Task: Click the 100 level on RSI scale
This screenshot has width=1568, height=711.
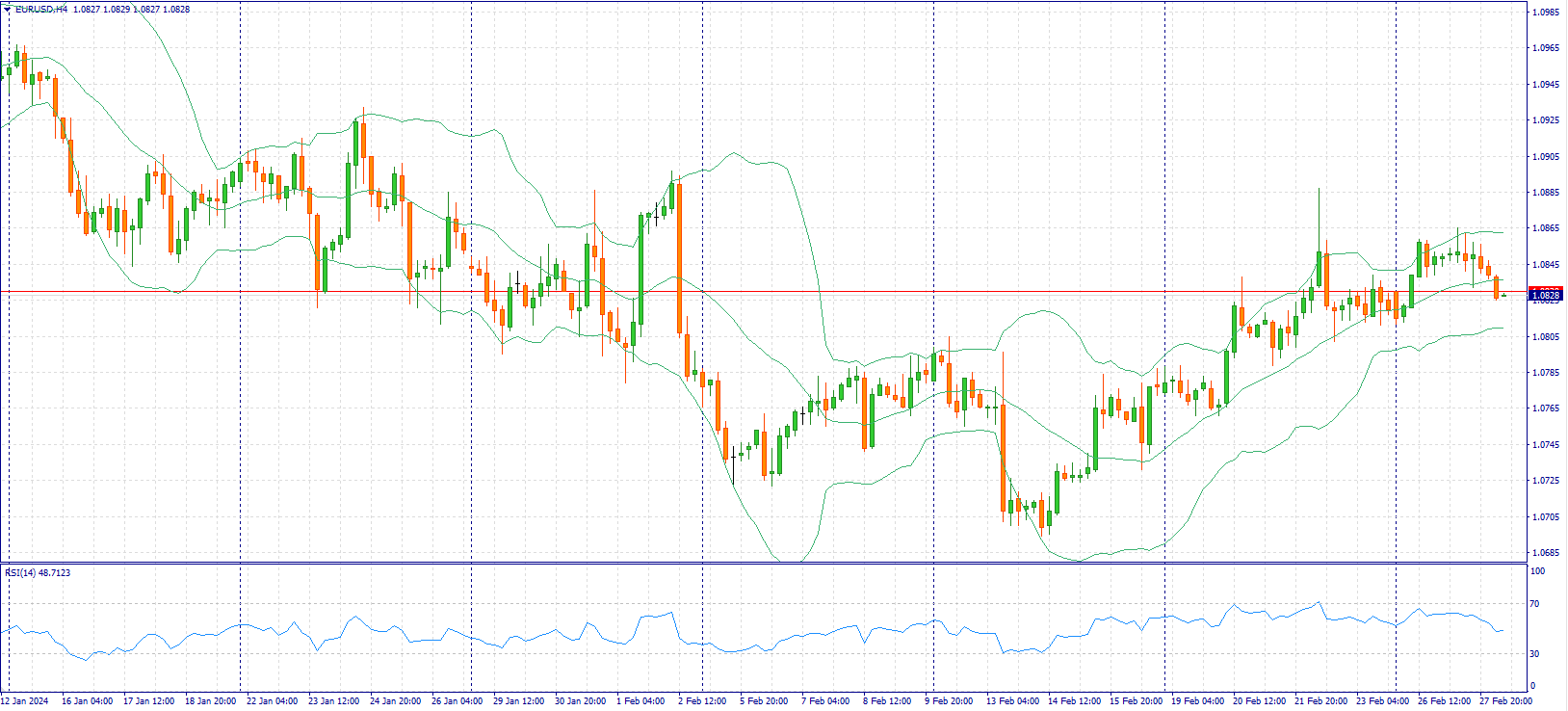Action: click(x=1537, y=571)
